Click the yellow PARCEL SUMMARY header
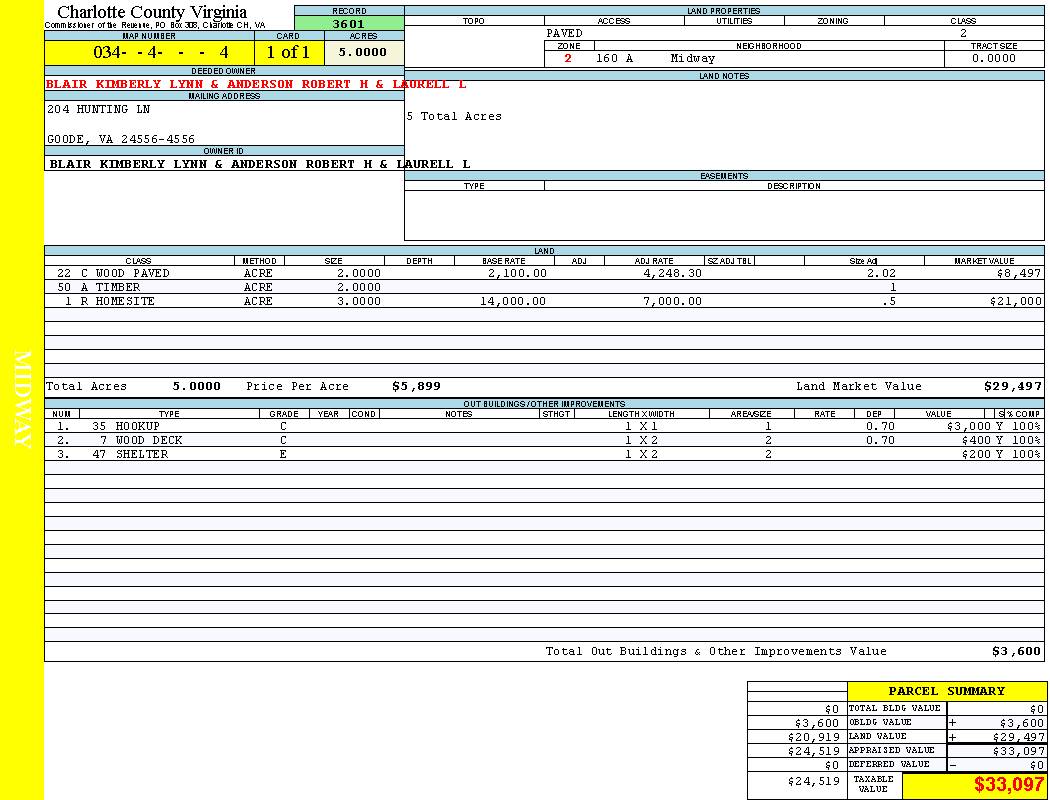 946,691
